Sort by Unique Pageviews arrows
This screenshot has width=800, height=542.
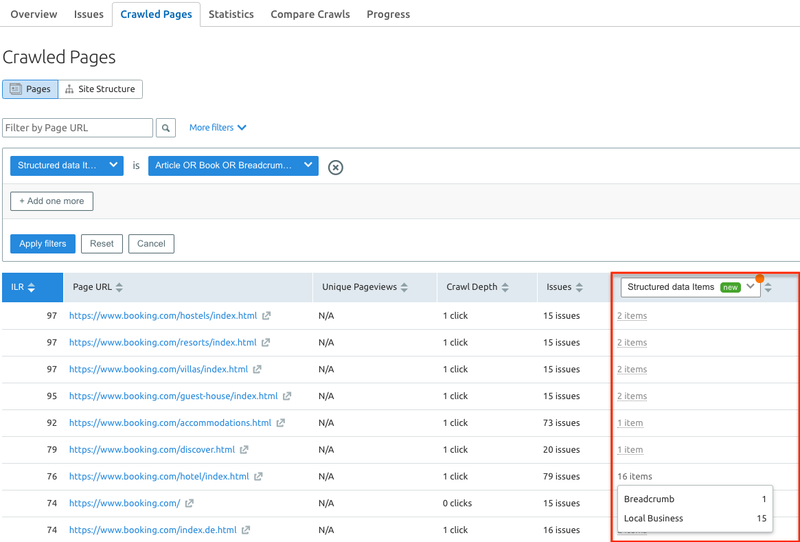(404, 287)
